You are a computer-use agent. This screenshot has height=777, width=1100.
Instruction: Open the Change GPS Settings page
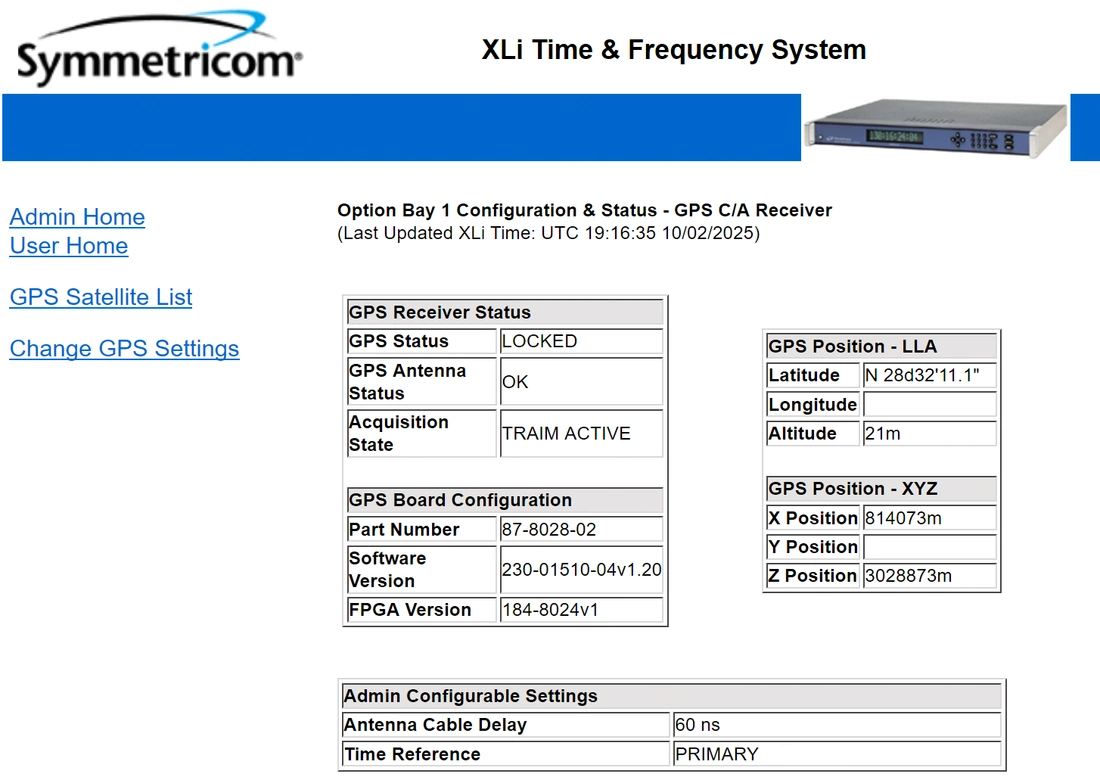[x=124, y=349]
